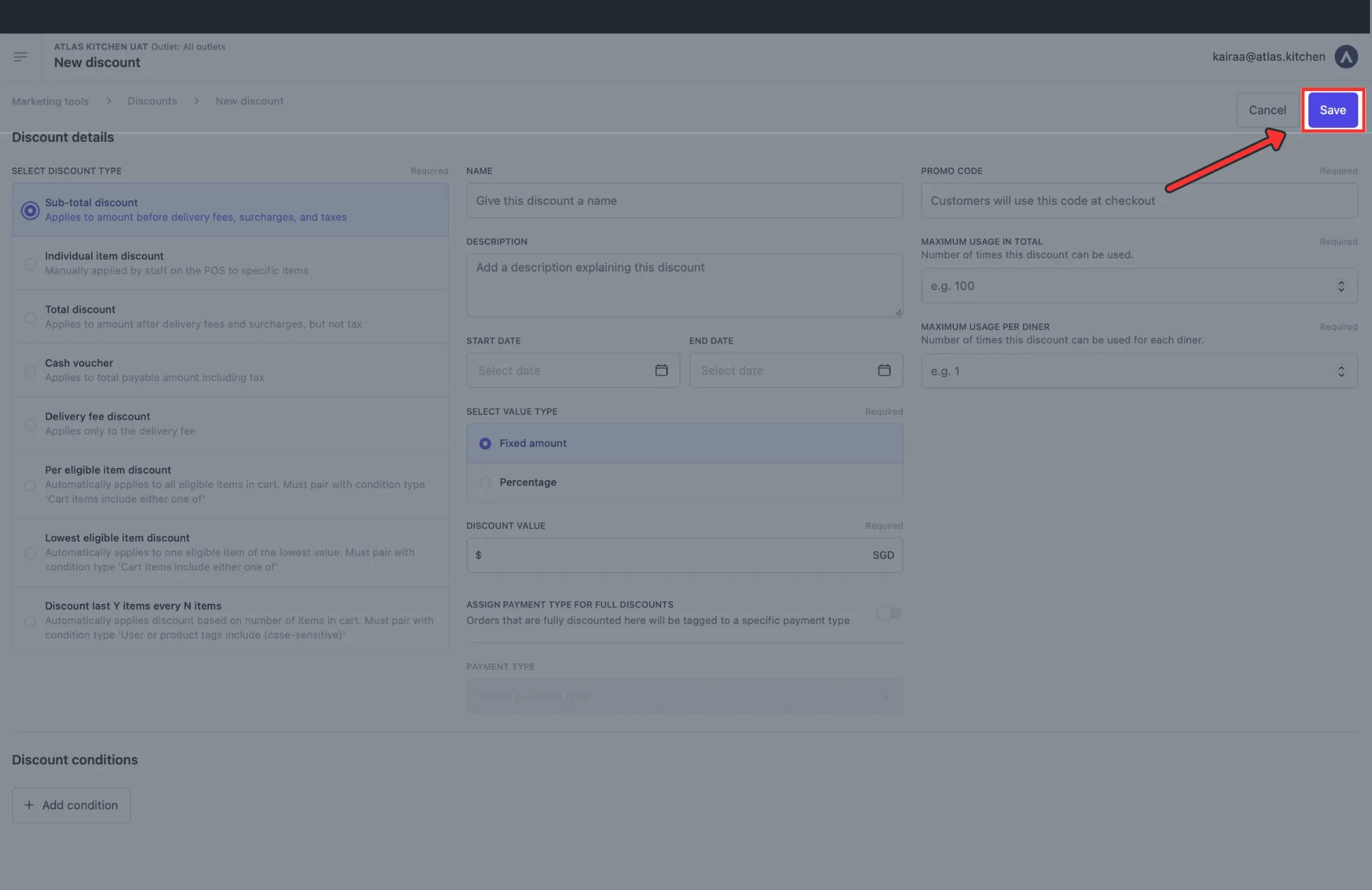Click the Atlas user avatar icon
Screen dimensions: 1372x890
click(1346, 57)
